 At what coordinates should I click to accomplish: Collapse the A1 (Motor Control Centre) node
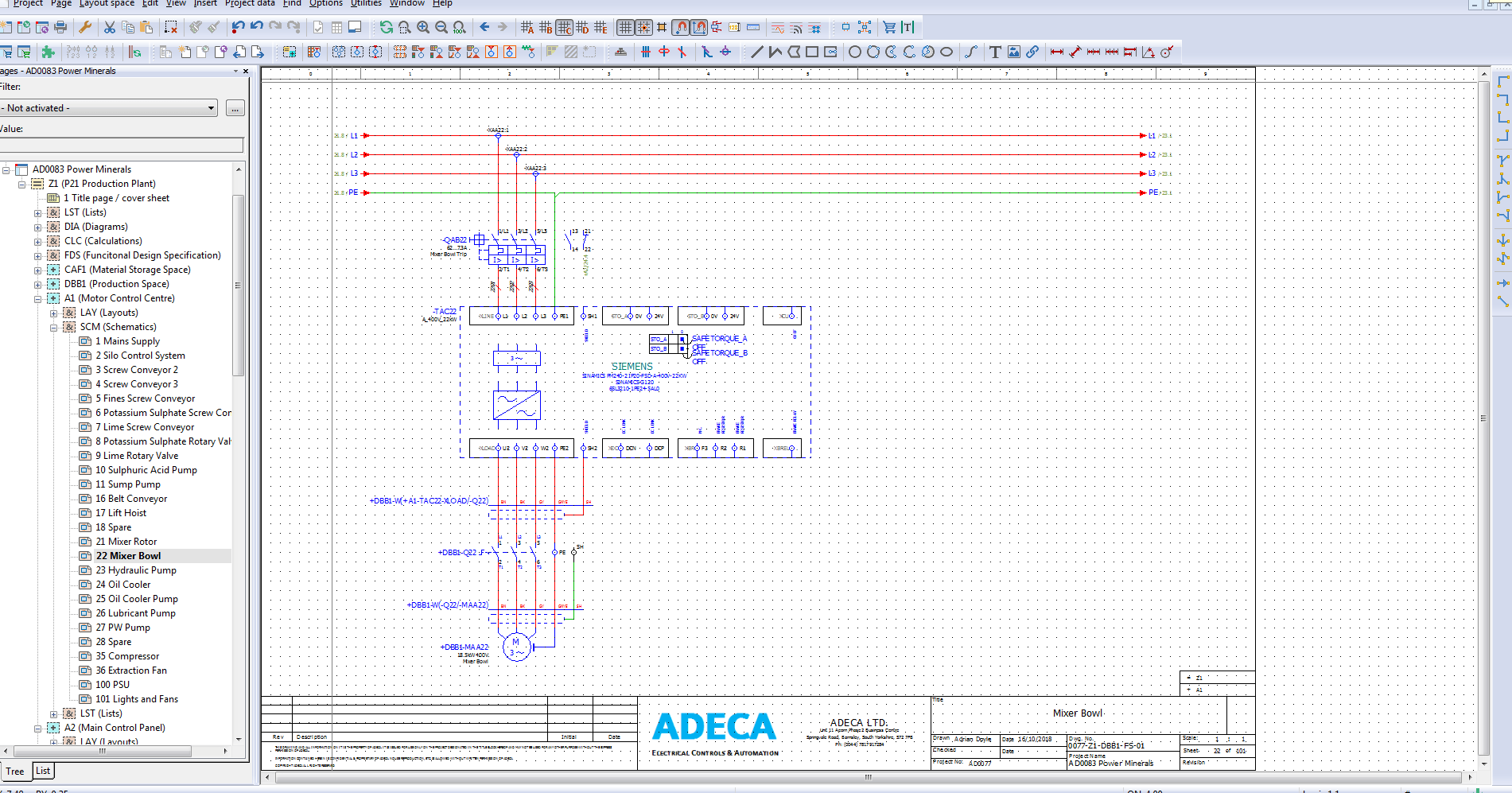click(37, 298)
